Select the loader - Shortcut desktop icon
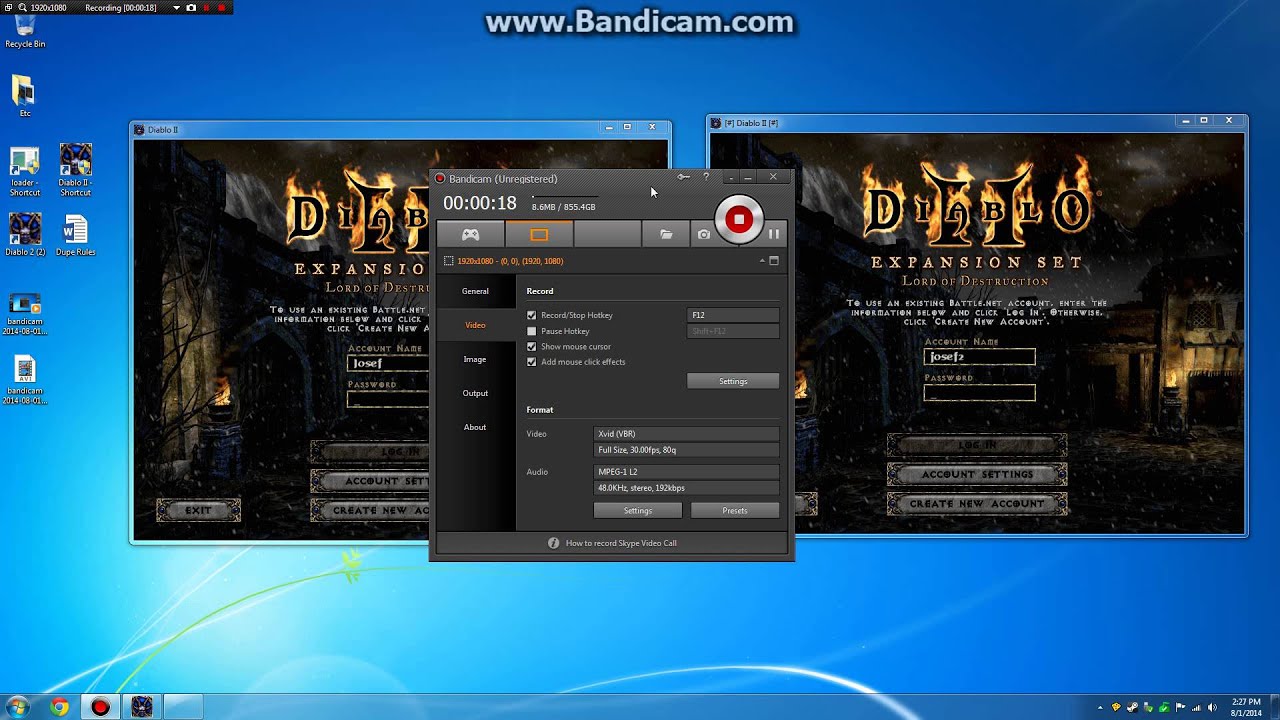 tap(25, 171)
